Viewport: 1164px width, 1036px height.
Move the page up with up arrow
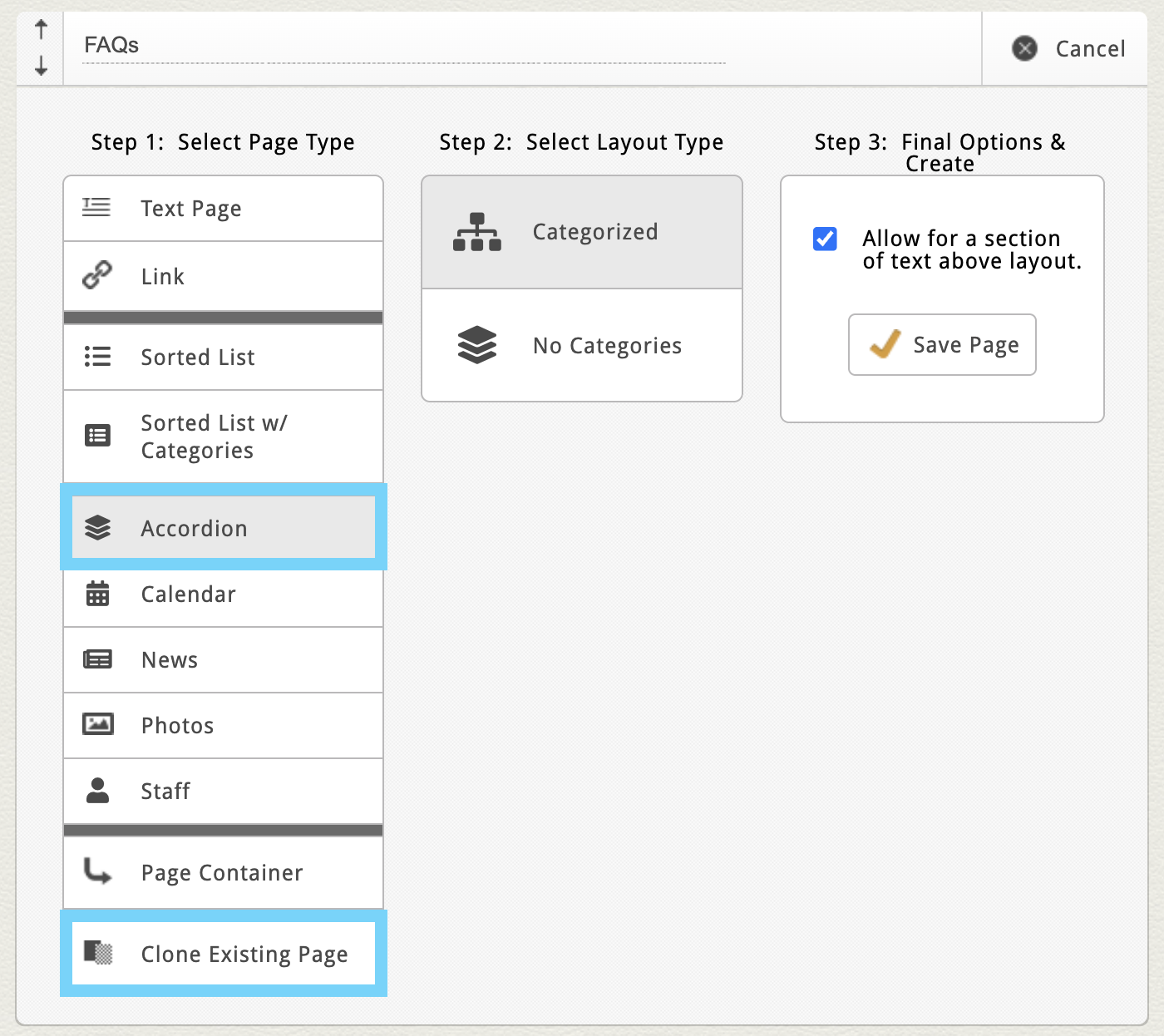click(41, 30)
